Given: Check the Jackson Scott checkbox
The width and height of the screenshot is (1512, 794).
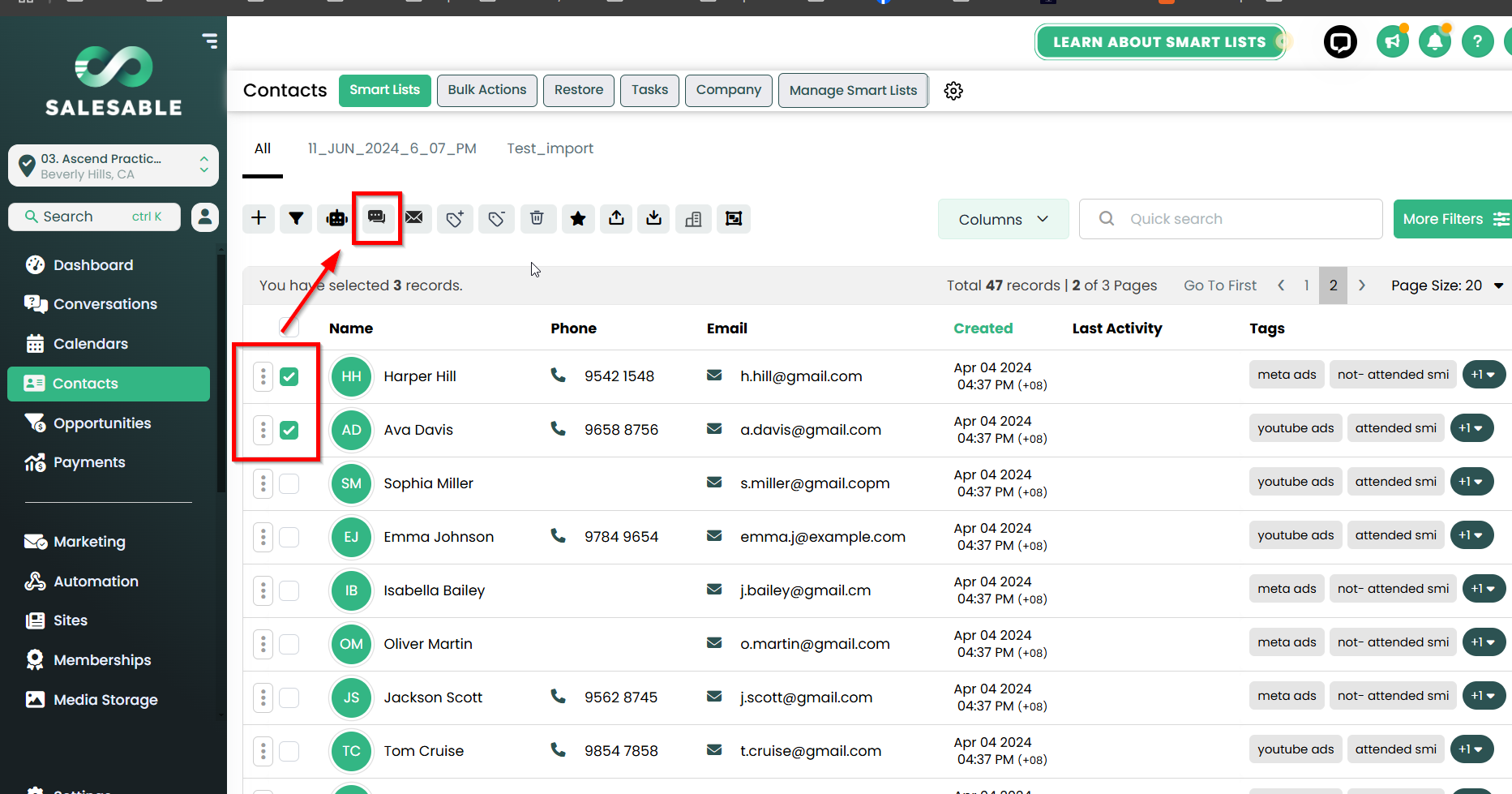Looking at the screenshot, I should pos(289,697).
